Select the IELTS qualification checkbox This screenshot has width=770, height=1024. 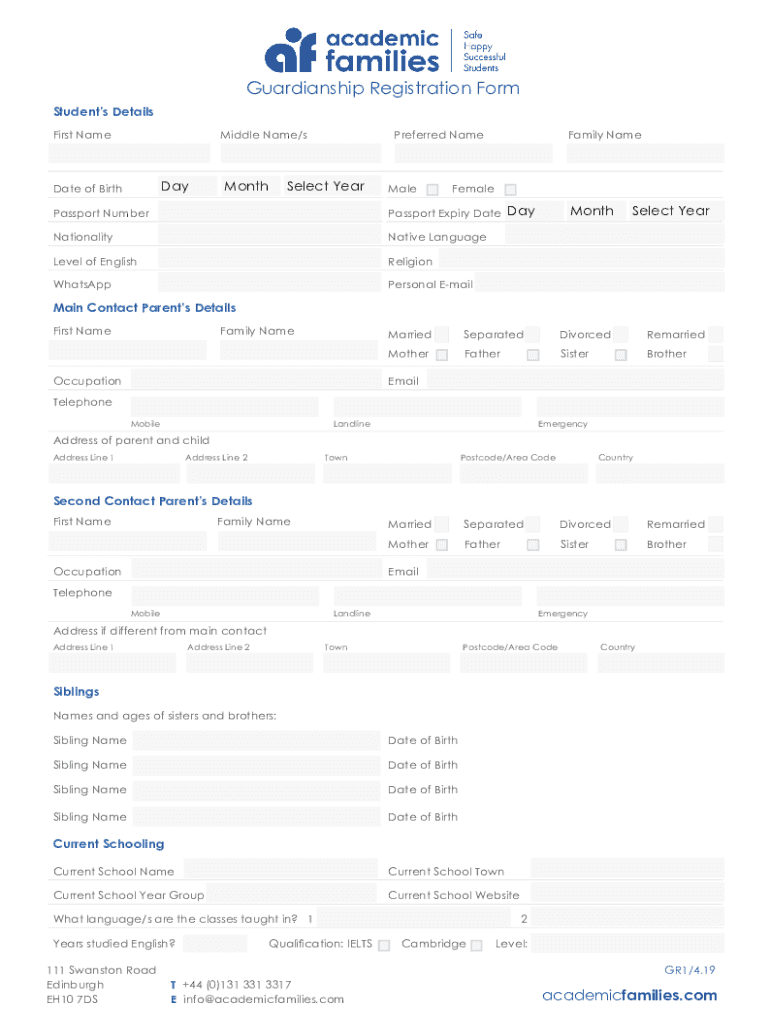(x=384, y=945)
